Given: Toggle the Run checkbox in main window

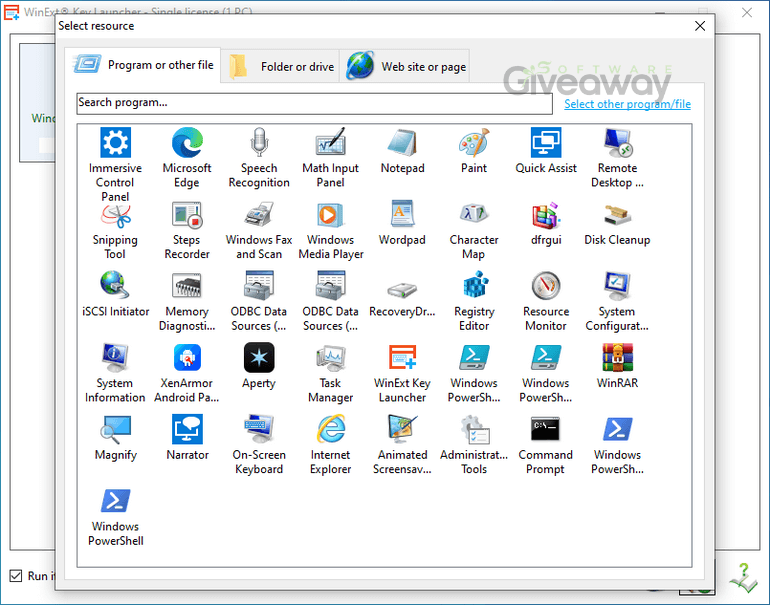Looking at the screenshot, I should point(16,576).
